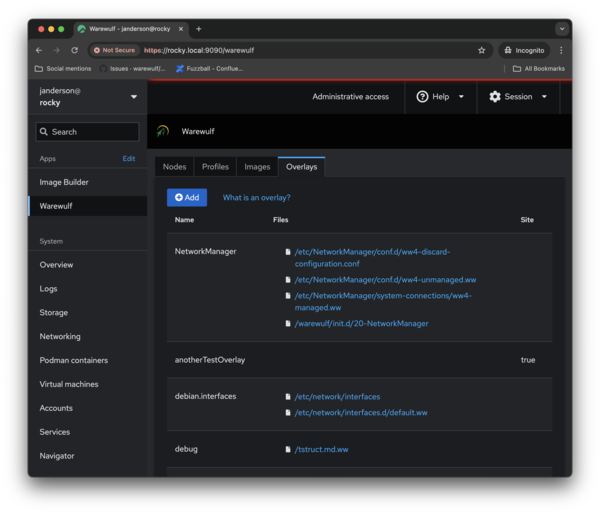The height and width of the screenshot is (514, 600).
Task: Select the NetworkManager overlay name
Action: (205, 251)
